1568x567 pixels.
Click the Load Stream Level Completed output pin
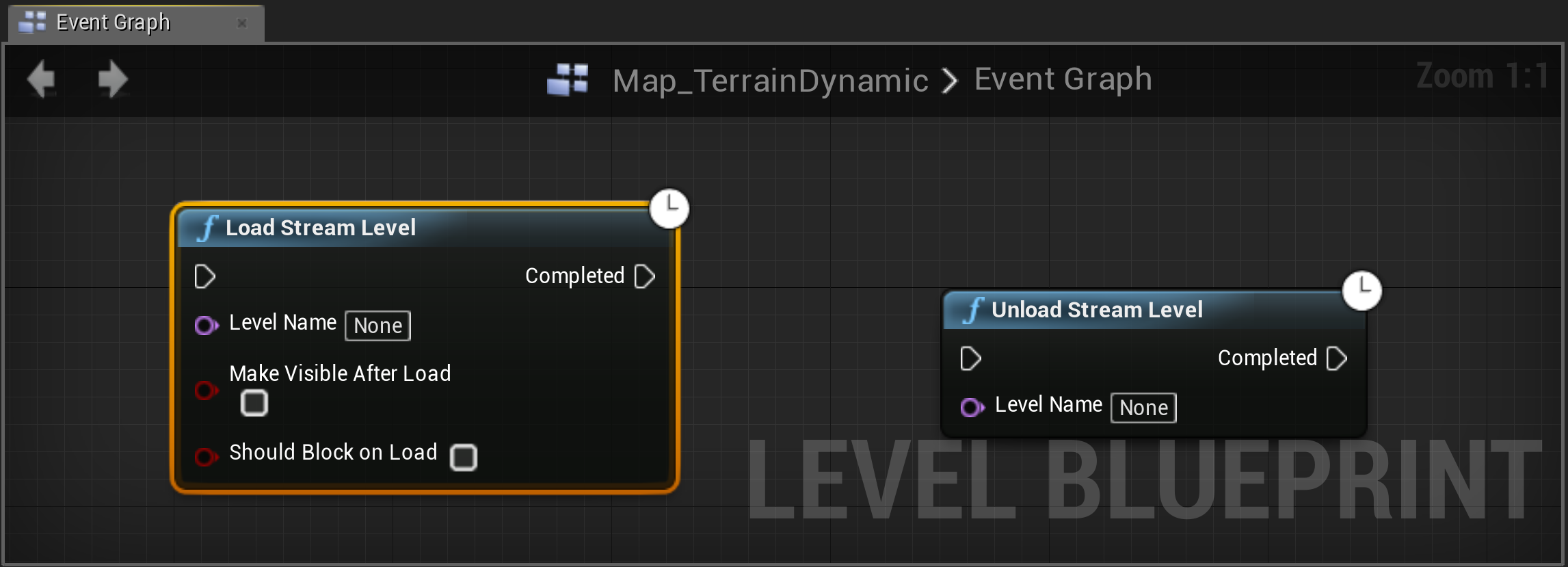coord(645,276)
